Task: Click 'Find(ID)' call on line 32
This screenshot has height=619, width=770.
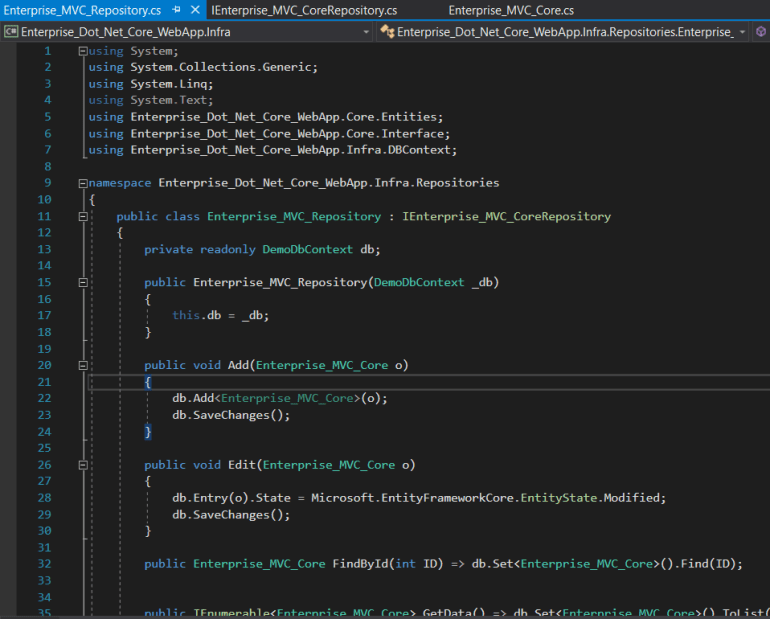Action: 708,564
